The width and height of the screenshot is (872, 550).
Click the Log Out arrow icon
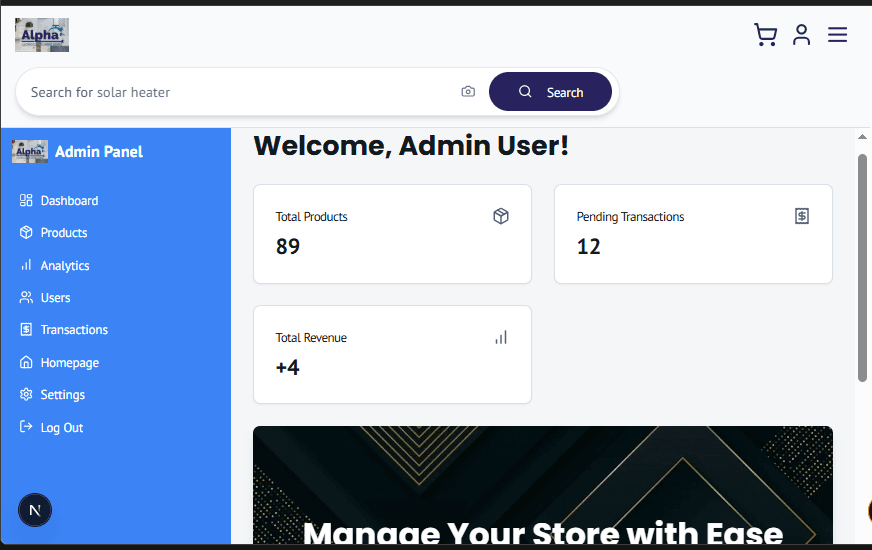26,427
